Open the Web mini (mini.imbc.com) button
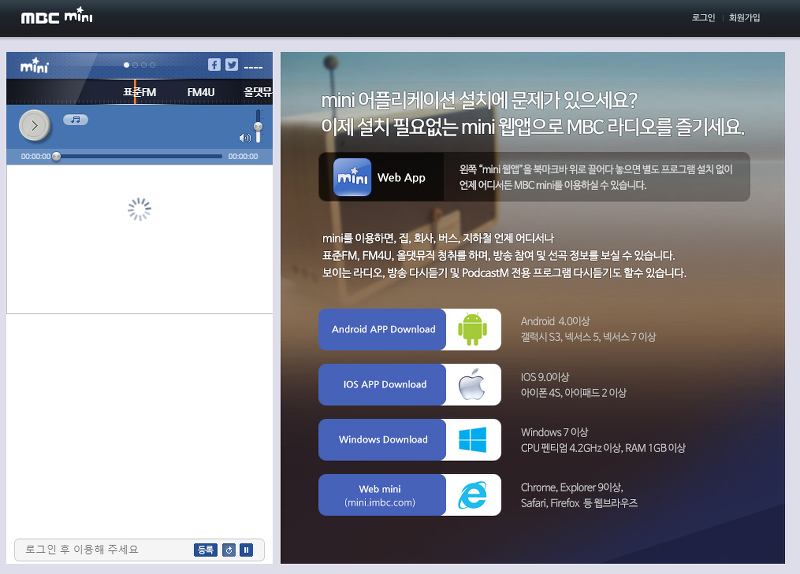This screenshot has width=800, height=574. click(382, 494)
